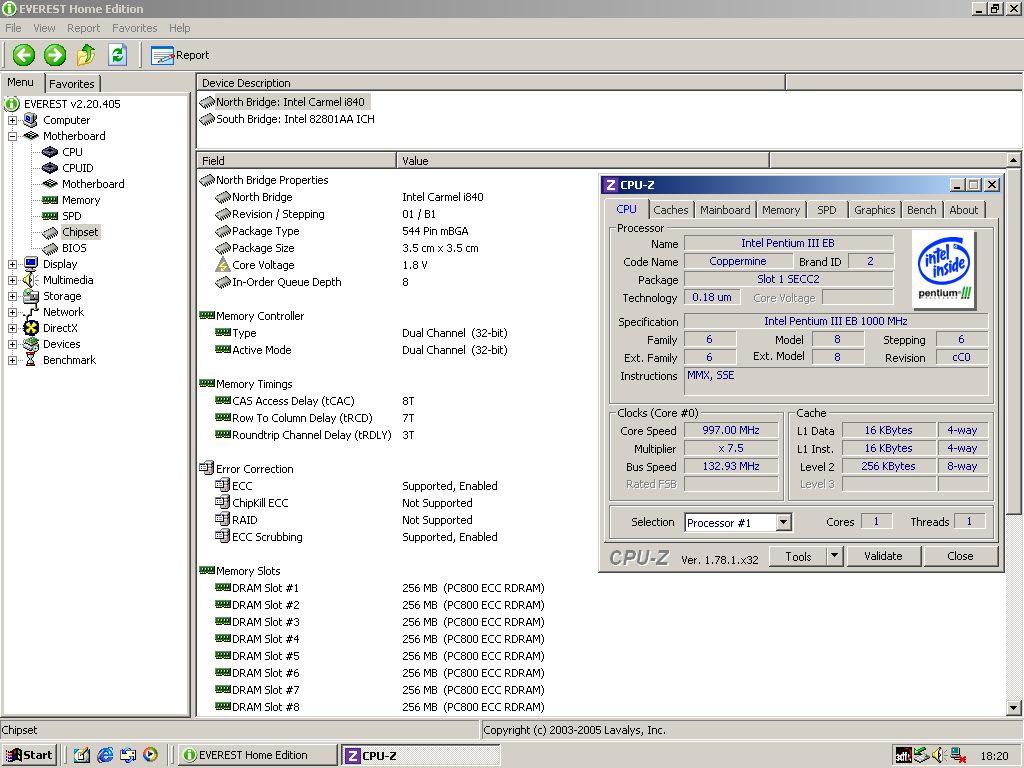Image resolution: width=1024 pixels, height=768 pixels.
Task: Click the green Back arrow toolbar icon
Action: tap(24, 55)
